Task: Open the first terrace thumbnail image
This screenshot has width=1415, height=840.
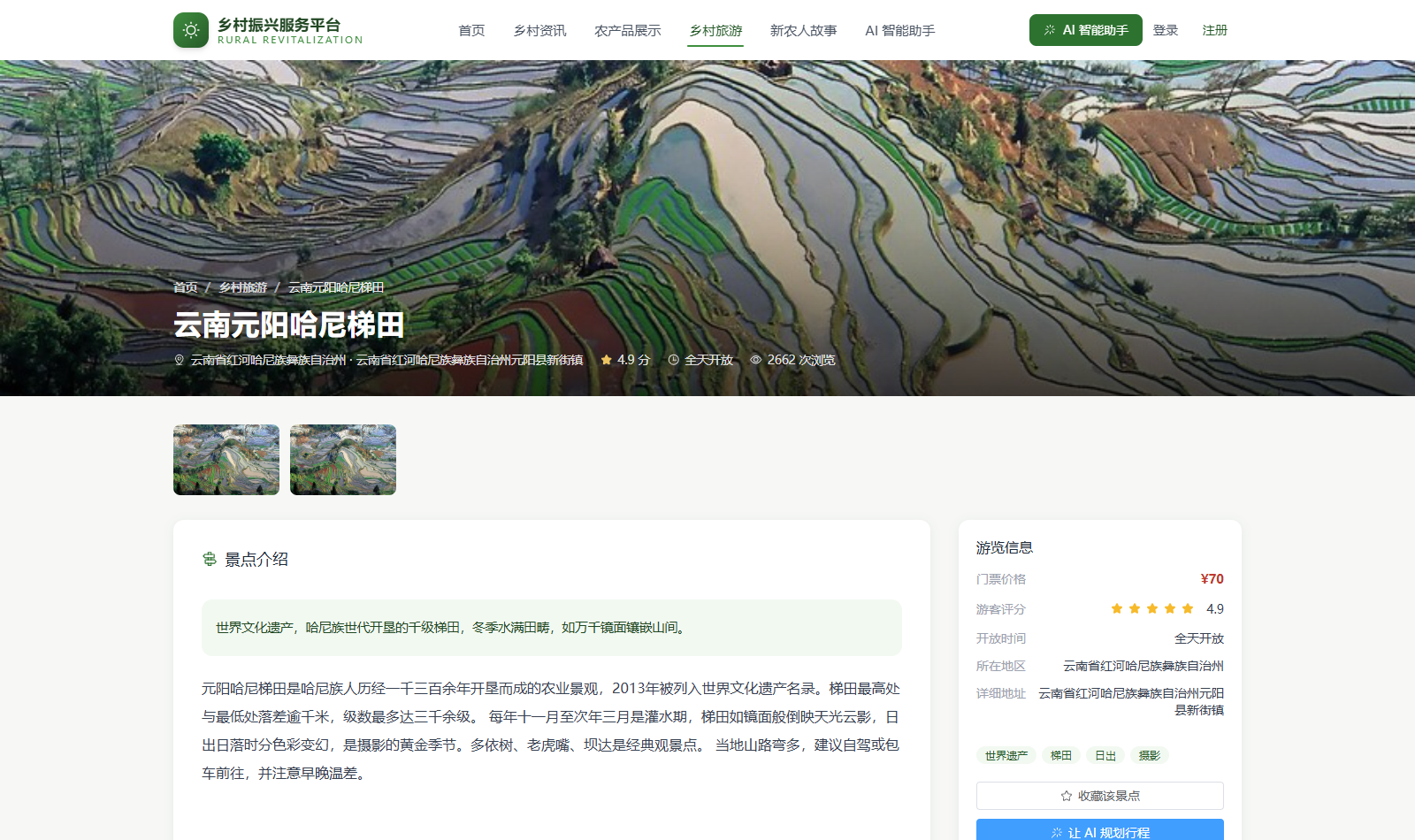Action: 226,460
